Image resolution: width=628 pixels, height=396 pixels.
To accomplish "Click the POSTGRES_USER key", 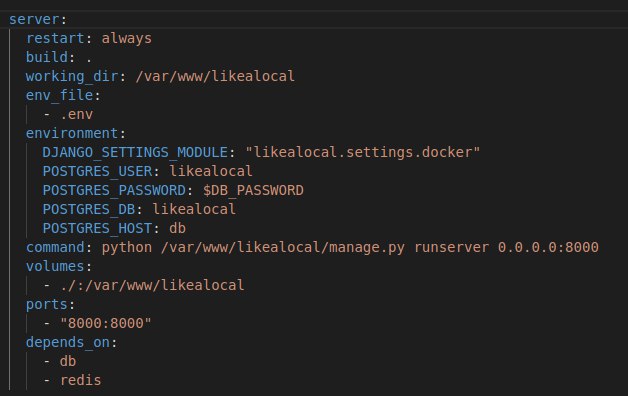I will (x=97, y=171).
